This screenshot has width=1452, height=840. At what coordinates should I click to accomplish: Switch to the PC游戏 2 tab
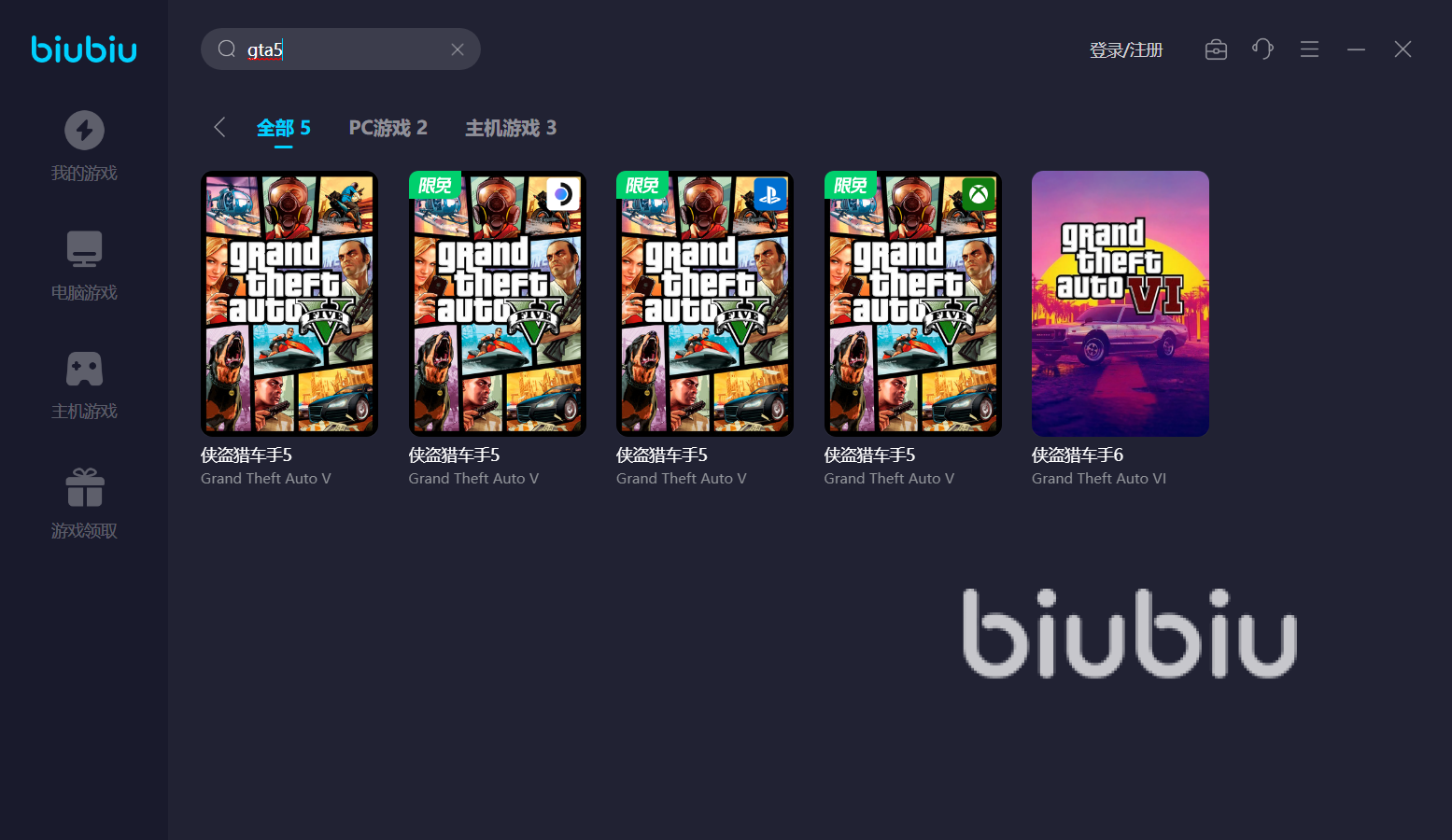pyautogui.click(x=388, y=128)
